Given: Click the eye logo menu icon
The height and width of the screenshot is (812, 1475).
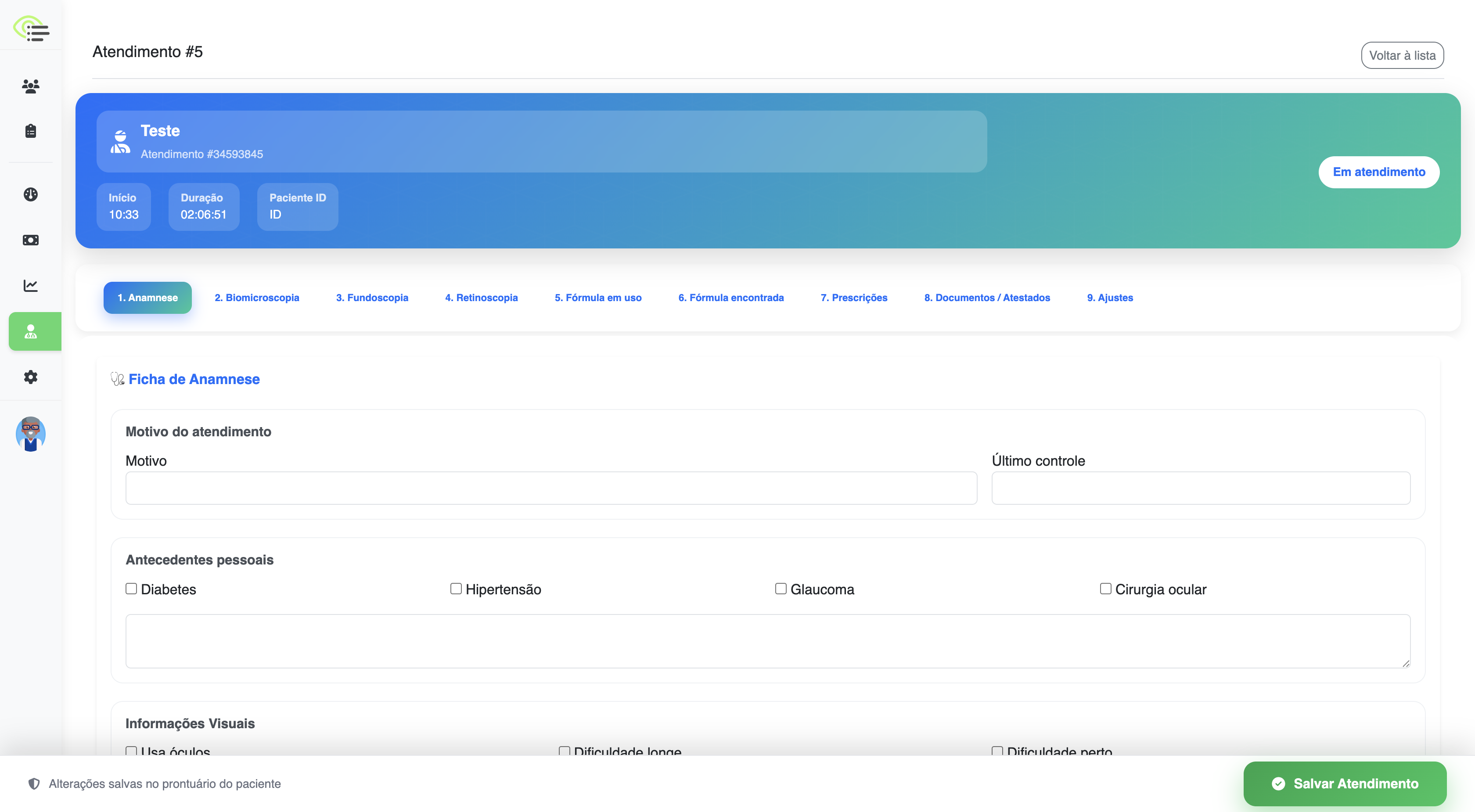Looking at the screenshot, I should click(x=32, y=28).
